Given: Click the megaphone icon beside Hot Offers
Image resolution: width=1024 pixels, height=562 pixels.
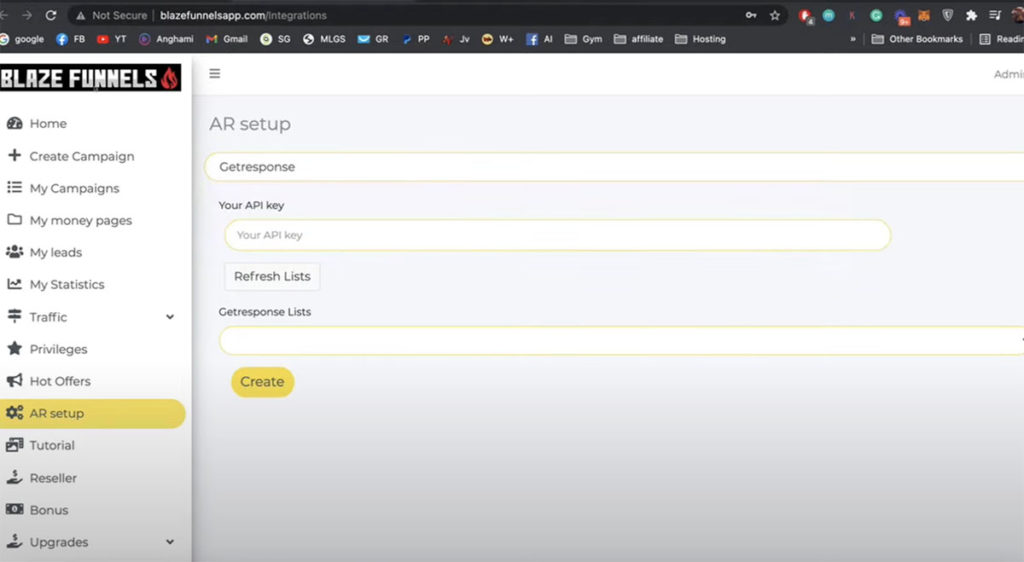Looking at the screenshot, I should click(14, 380).
